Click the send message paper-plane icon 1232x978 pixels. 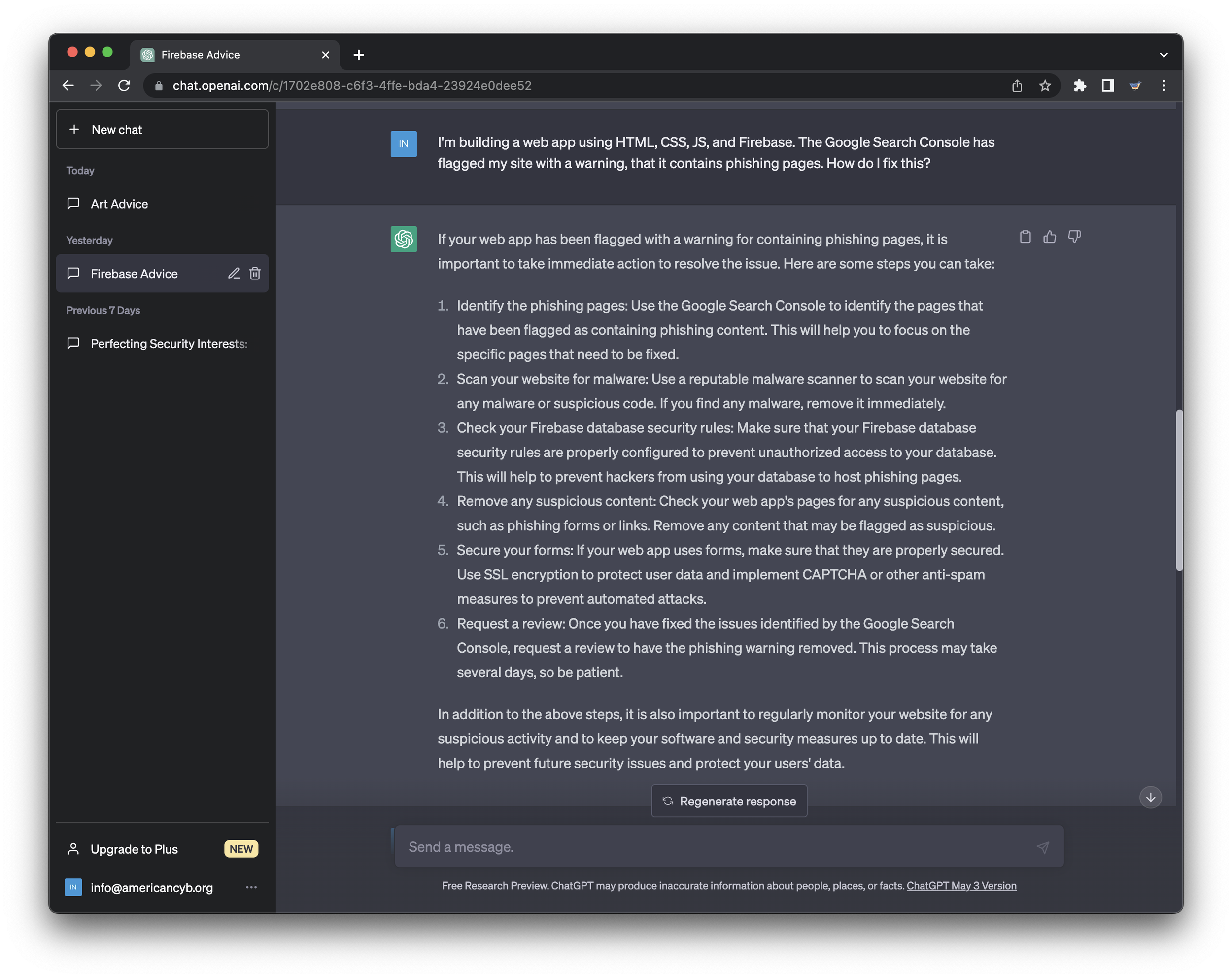[1042, 847]
